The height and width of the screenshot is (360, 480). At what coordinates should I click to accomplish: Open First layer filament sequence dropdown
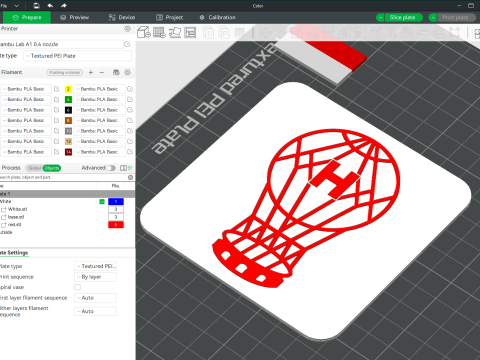pyautogui.click(x=95, y=298)
